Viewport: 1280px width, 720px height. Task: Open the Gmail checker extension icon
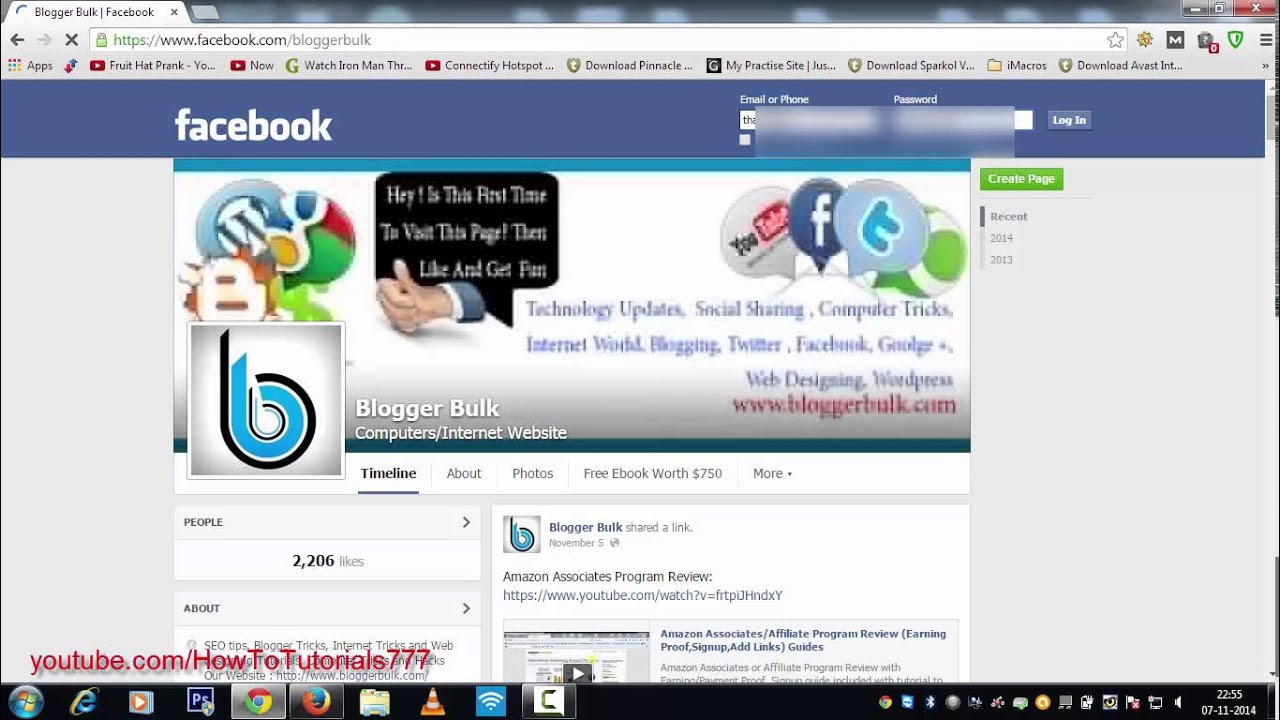point(1176,40)
